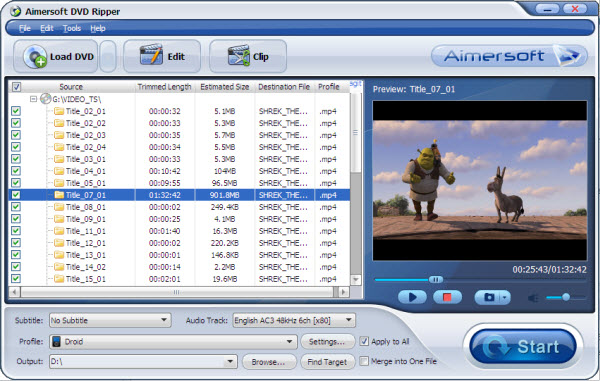Screen dimensions: 600x381
Task: Start the DVD ripping
Action: 523,347
